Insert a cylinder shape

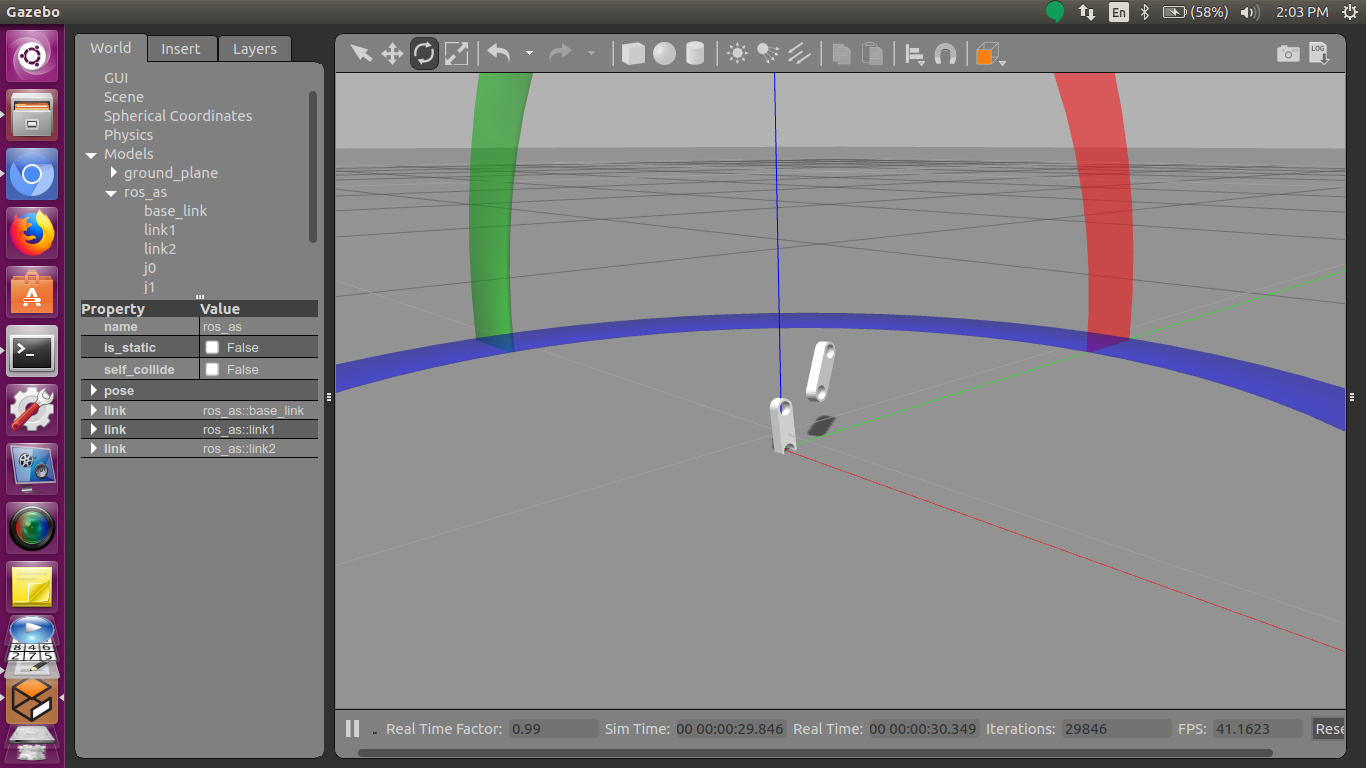(695, 53)
